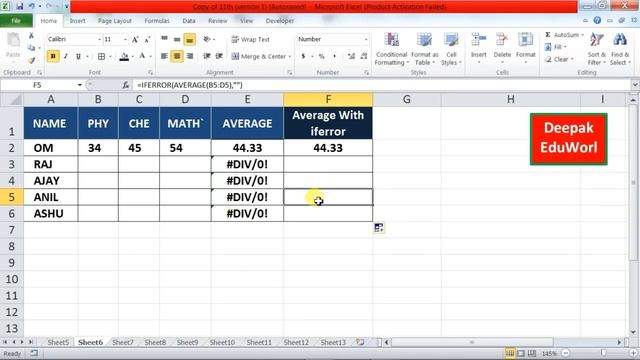Click Wrap Text button
The width and height of the screenshot is (640, 360).
[x=251, y=39]
